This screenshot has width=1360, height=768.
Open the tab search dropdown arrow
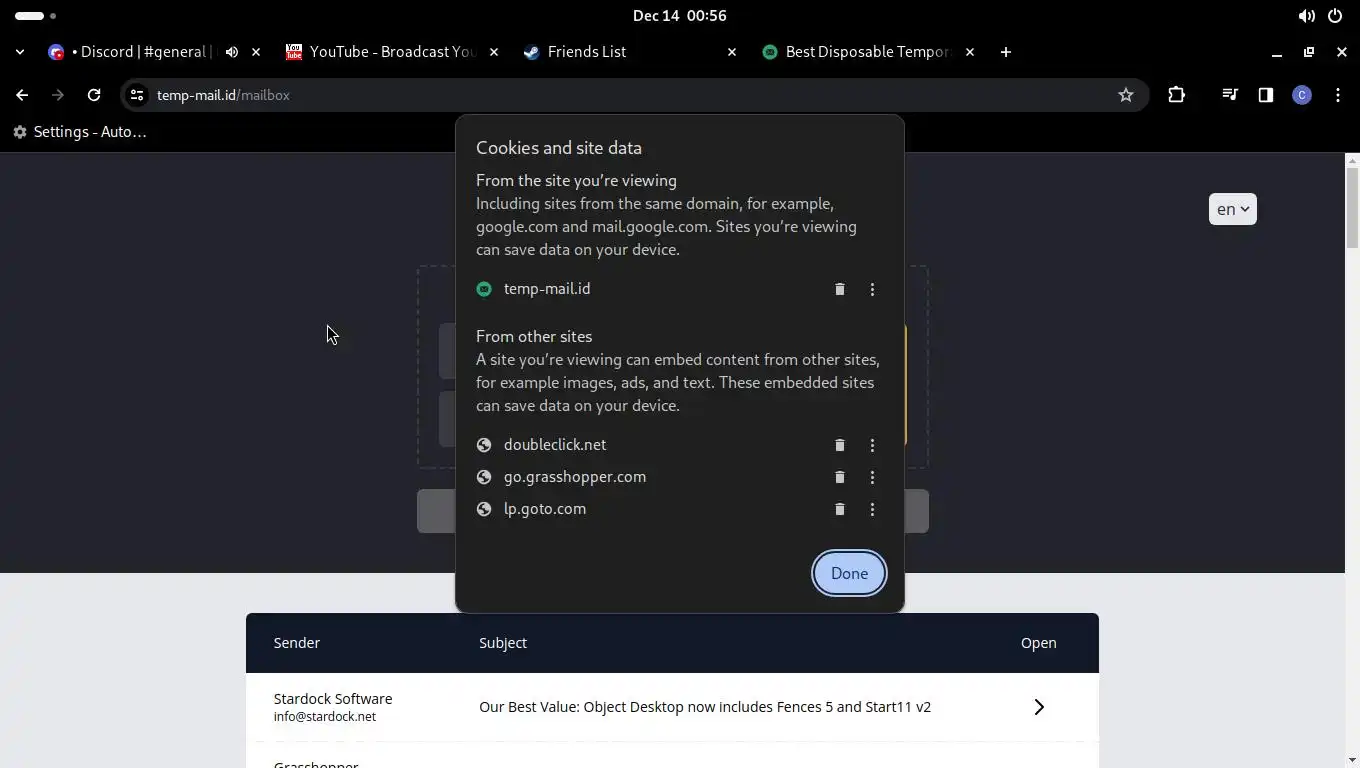click(x=20, y=52)
